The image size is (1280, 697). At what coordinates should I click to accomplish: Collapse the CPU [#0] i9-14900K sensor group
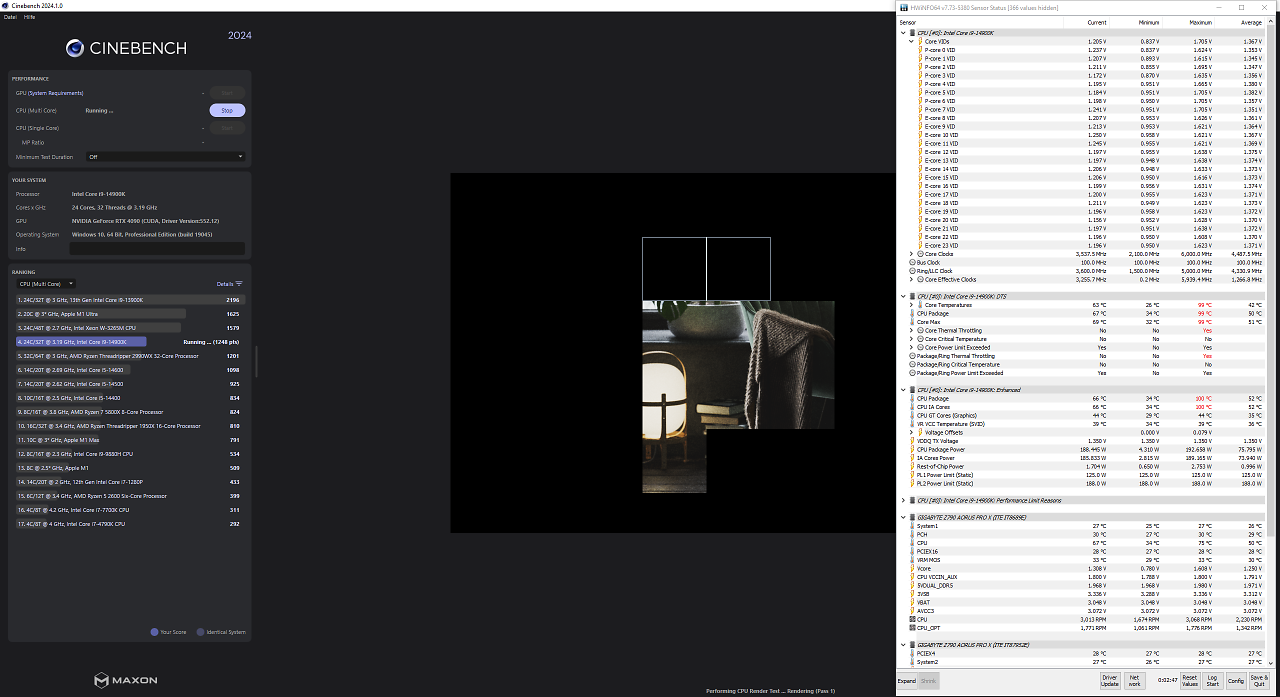coord(903,33)
